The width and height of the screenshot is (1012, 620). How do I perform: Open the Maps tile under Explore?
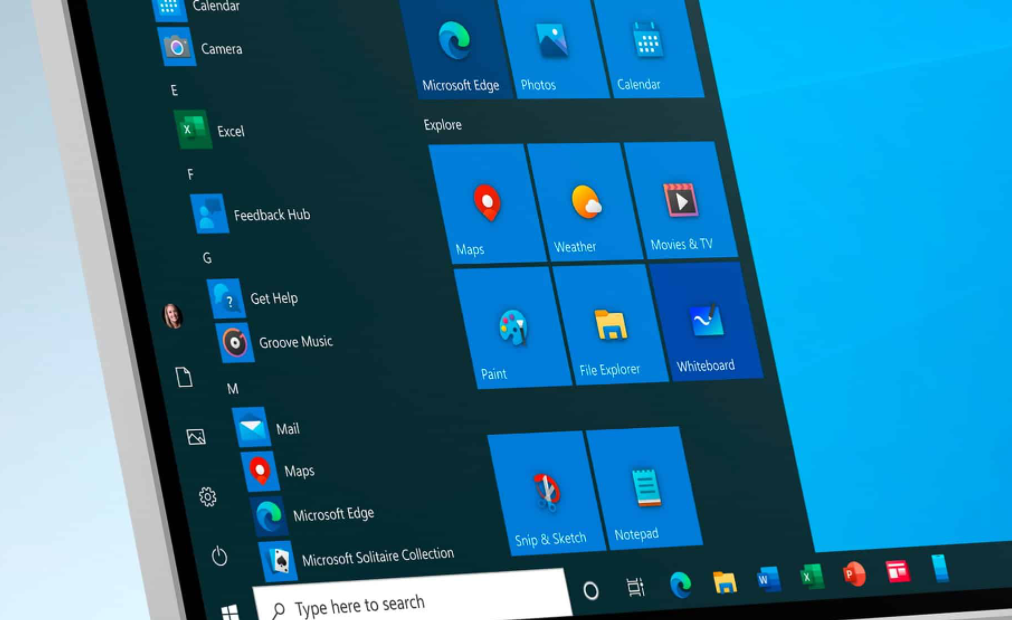click(487, 204)
